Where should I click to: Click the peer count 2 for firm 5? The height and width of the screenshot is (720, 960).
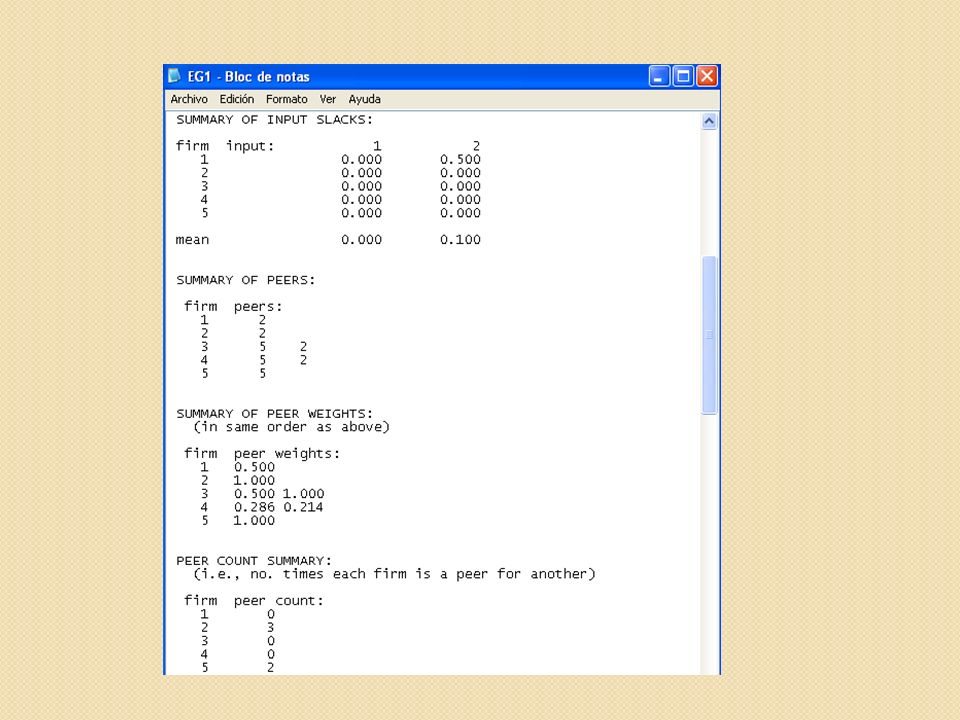(270, 668)
